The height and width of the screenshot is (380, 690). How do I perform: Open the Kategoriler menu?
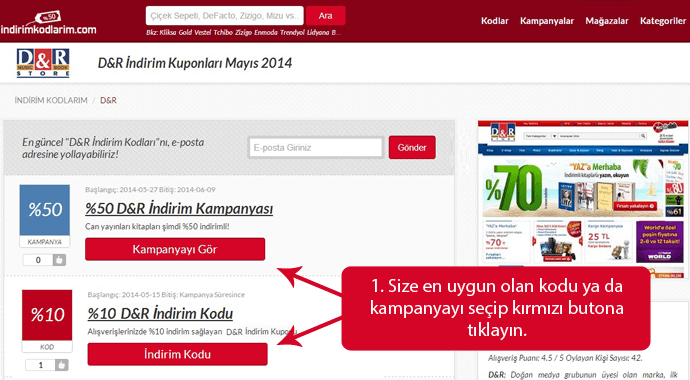pyautogui.click(x=663, y=21)
